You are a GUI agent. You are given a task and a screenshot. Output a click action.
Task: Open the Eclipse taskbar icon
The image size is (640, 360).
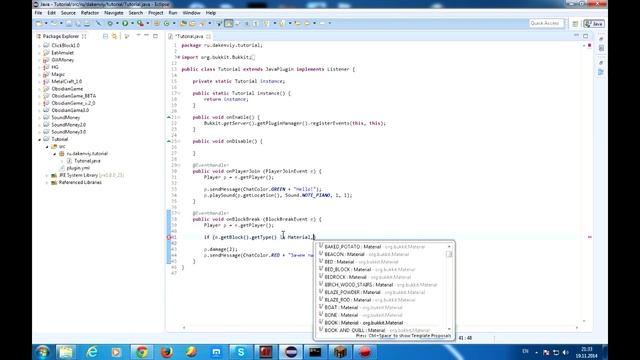(291, 352)
